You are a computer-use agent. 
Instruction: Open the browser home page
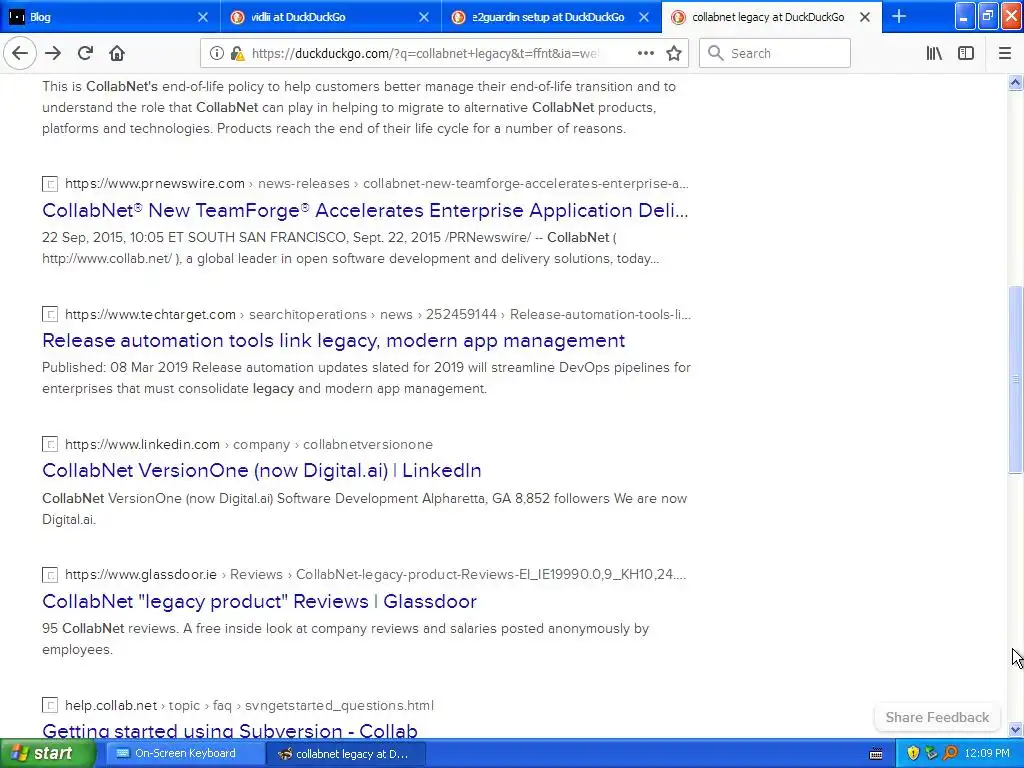(x=117, y=54)
